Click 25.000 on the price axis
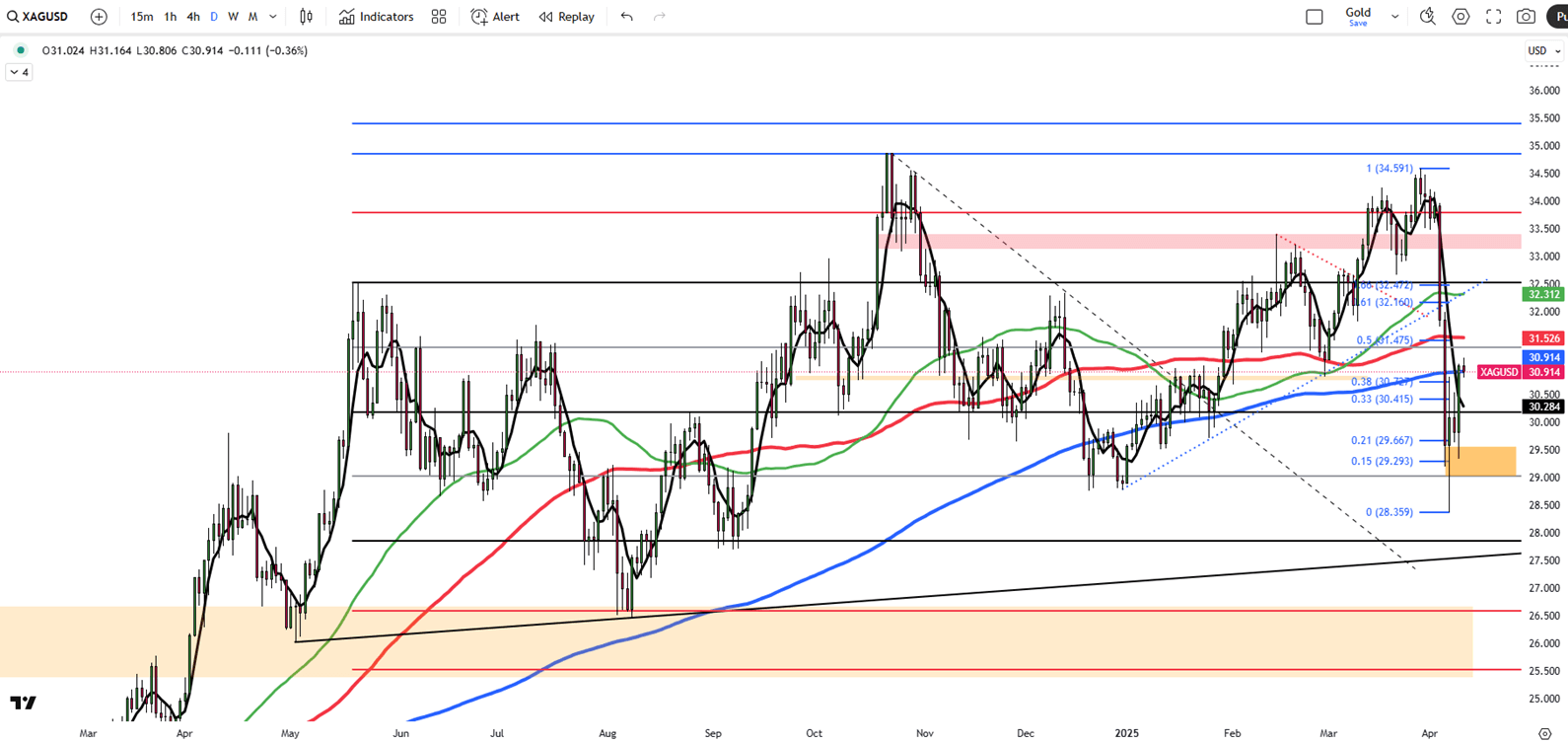The image size is (1568, 743). 1543,699
